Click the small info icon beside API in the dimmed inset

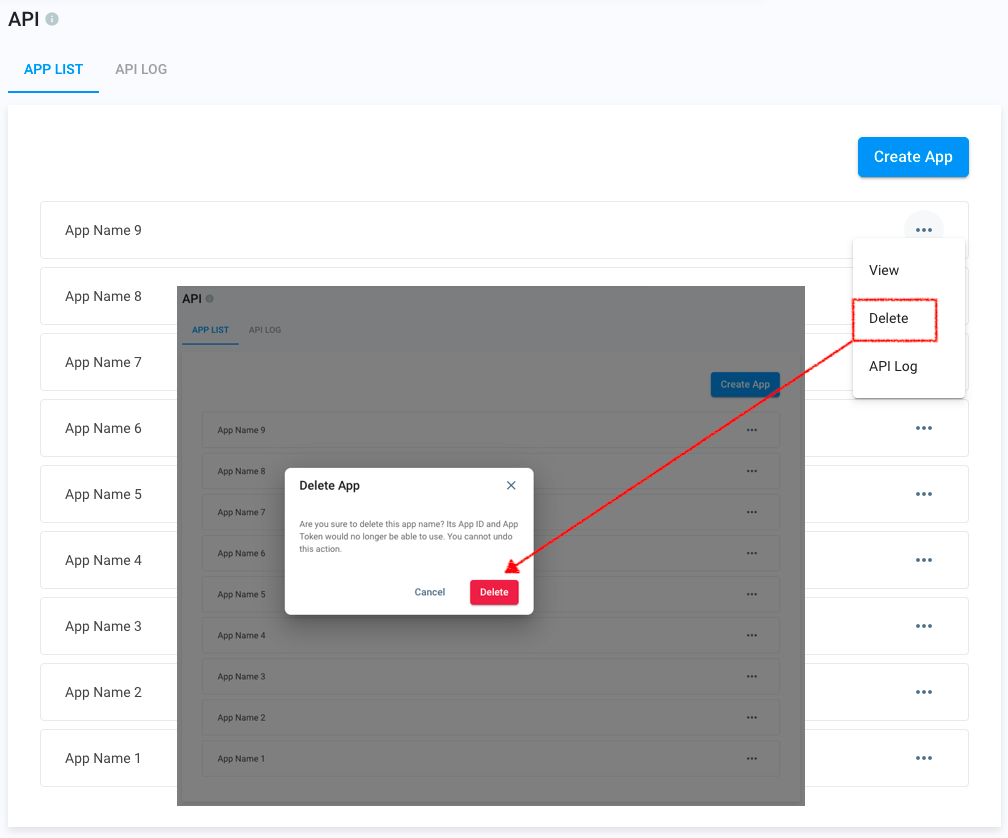(210, 299)
